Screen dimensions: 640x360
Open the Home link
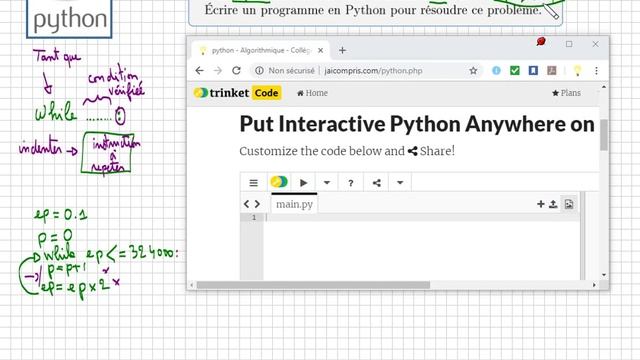[x=312, y=93]
